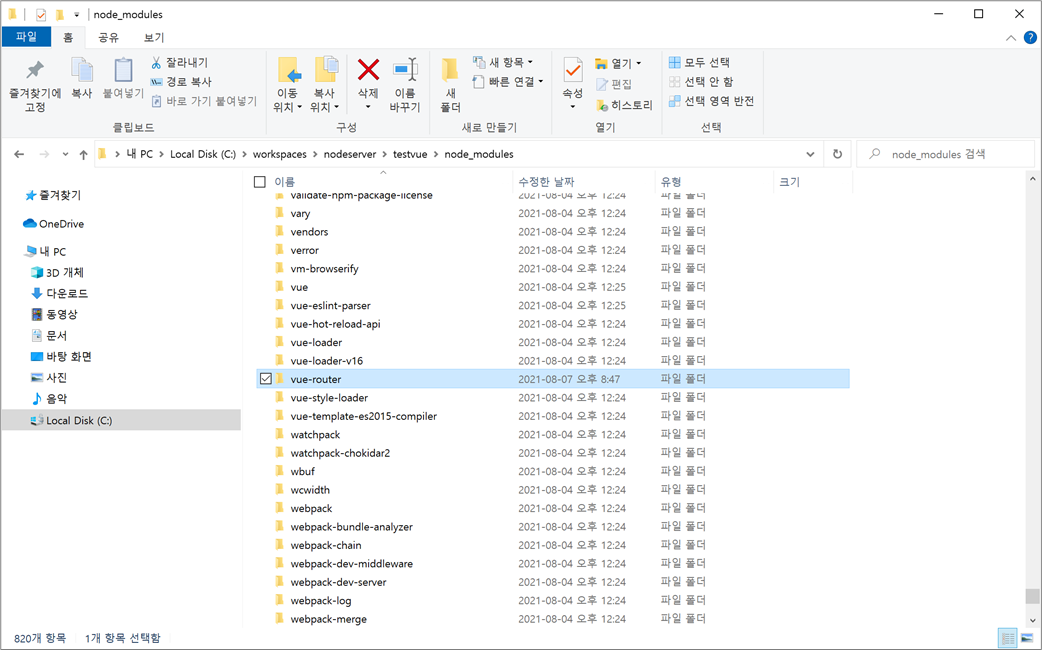
Task: Open 다운로드 in navigation pane
Action: click(60, 294)
